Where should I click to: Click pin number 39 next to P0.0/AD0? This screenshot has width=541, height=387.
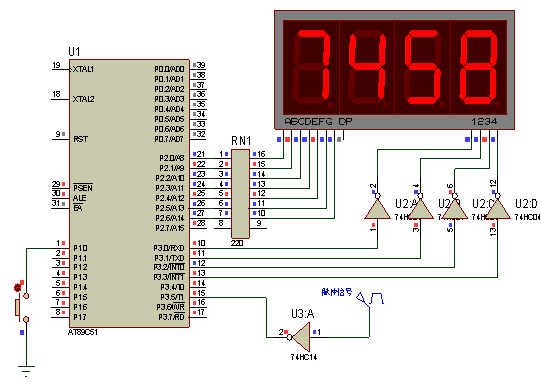pyautogui.click(x=201, y=65)
